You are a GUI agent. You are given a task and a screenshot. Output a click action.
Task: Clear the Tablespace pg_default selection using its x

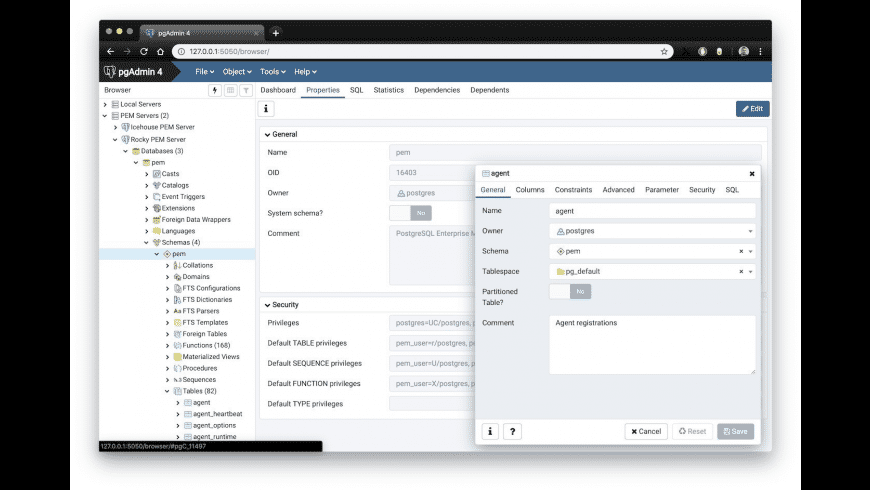click(x=741, y=271)
